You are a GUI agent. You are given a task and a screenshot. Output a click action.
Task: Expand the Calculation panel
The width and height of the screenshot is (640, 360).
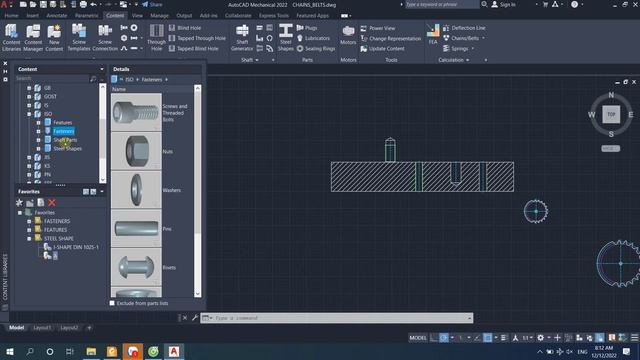pos(453,60)
